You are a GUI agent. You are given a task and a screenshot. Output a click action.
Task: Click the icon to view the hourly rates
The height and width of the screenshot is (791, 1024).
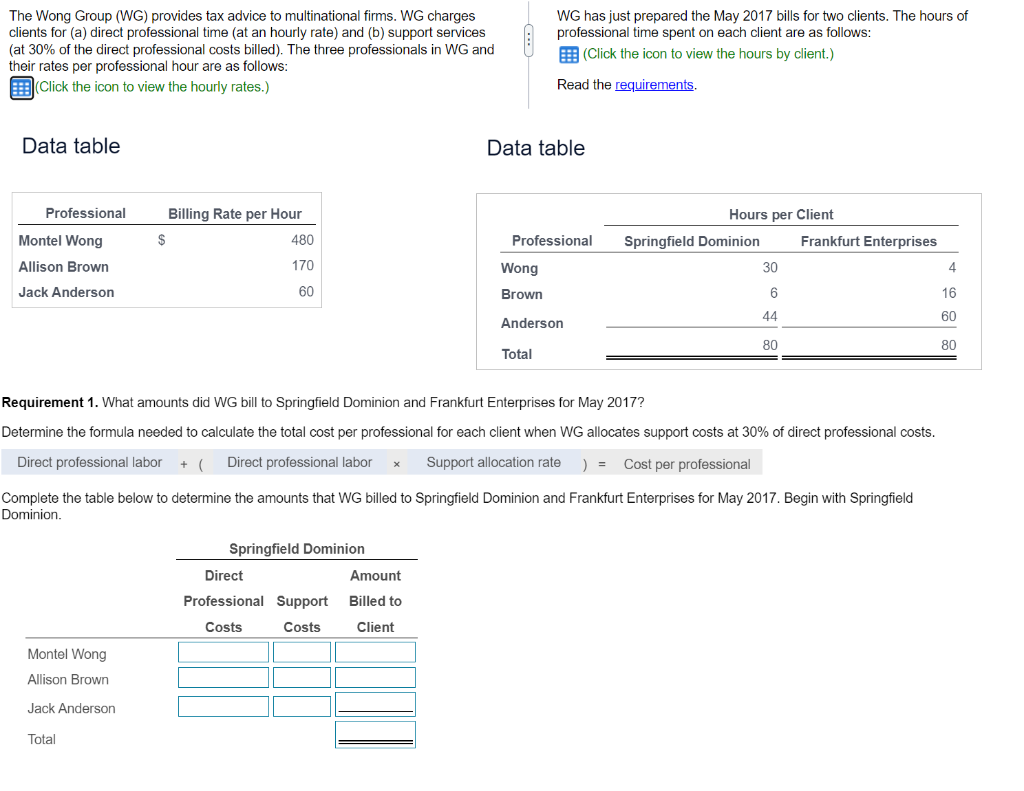20,89
